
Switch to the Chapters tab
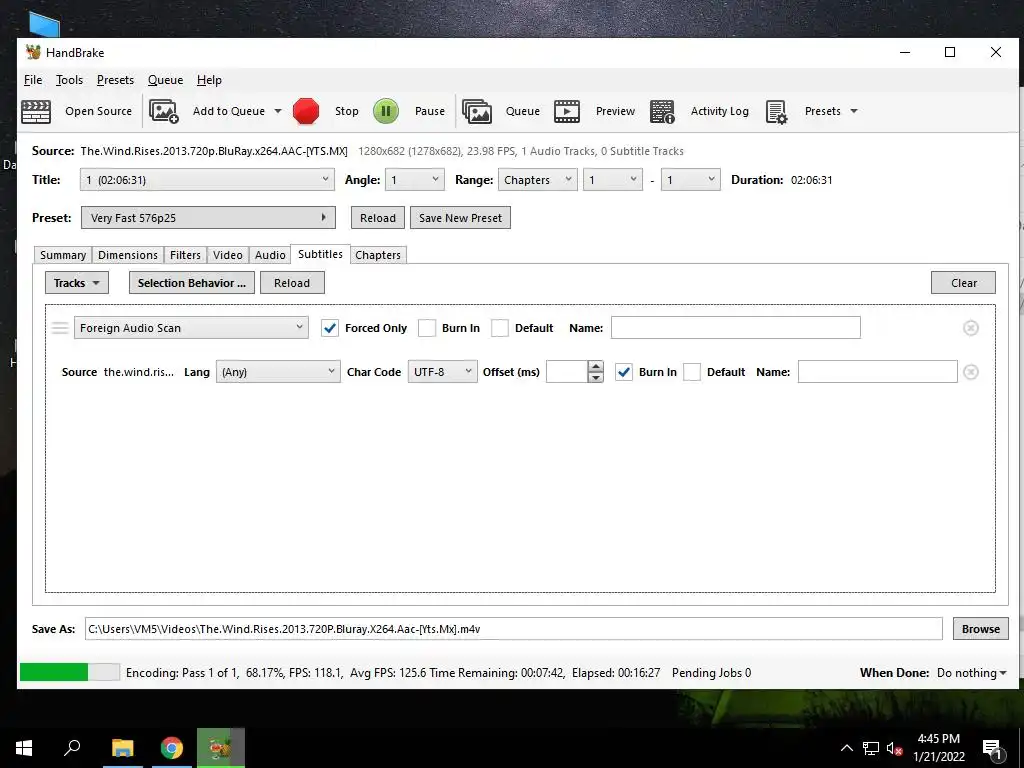click(377, 255)
